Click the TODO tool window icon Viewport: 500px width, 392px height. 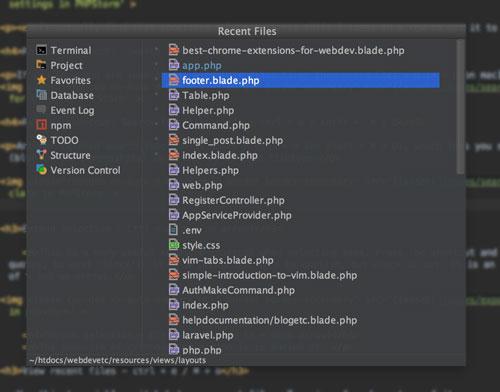coord(41,140)
